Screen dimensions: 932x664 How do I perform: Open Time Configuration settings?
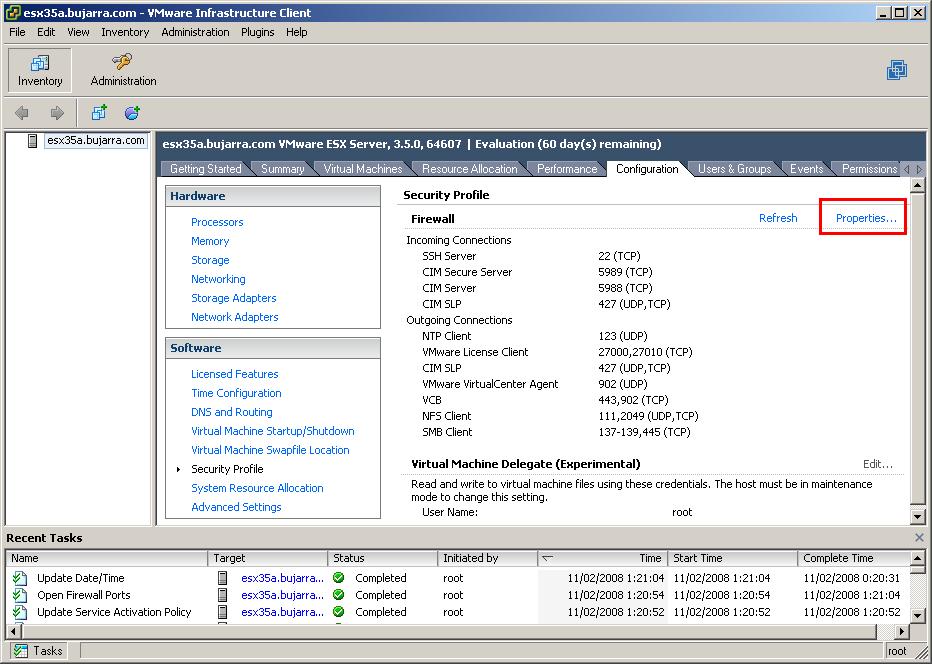pos(236,394)
